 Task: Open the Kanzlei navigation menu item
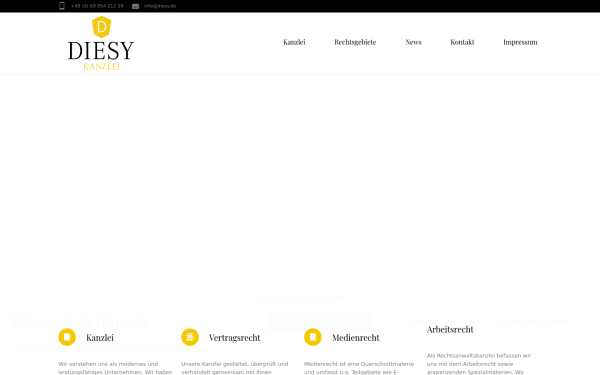tap(294, 42)
